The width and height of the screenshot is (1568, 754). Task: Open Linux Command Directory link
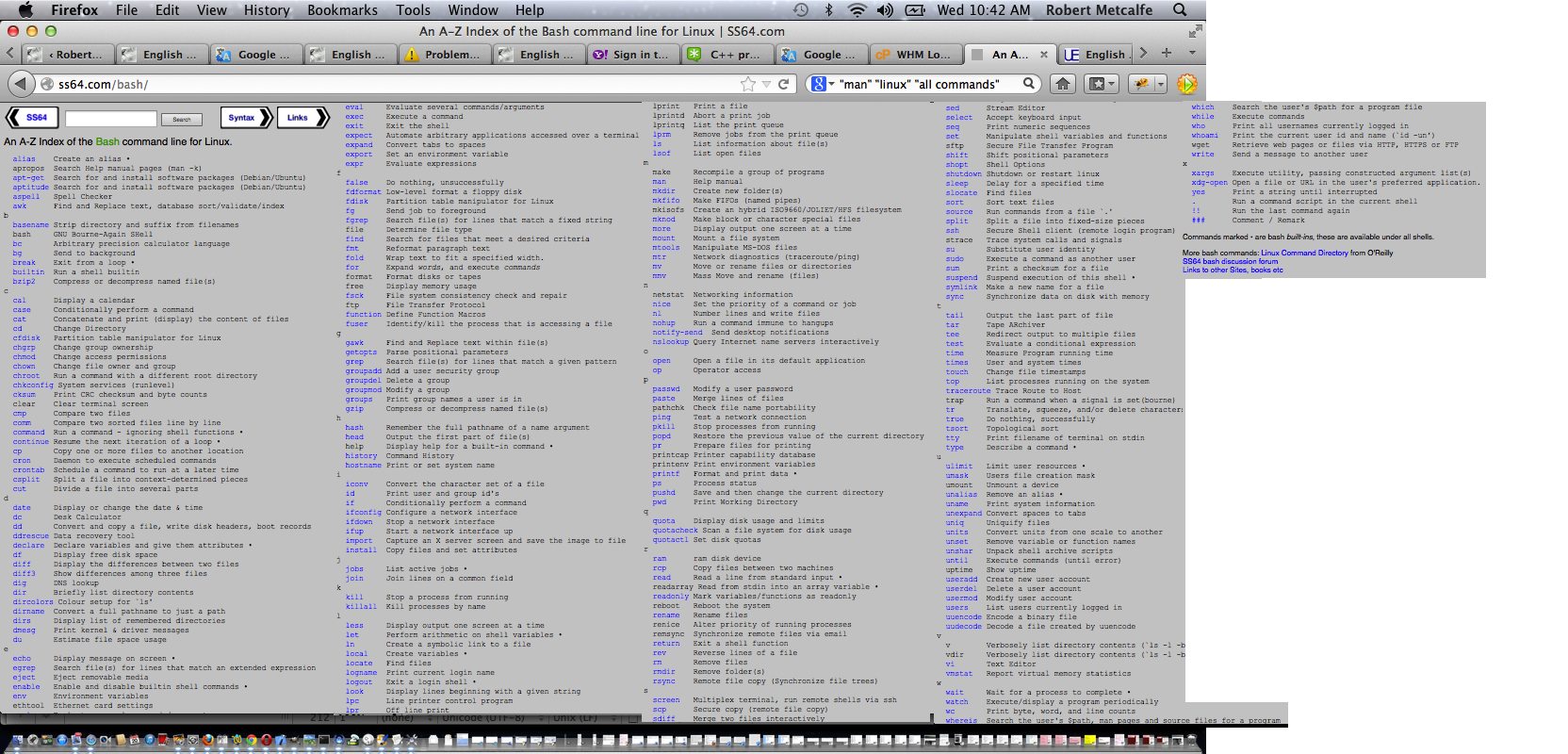[1304, 253]
